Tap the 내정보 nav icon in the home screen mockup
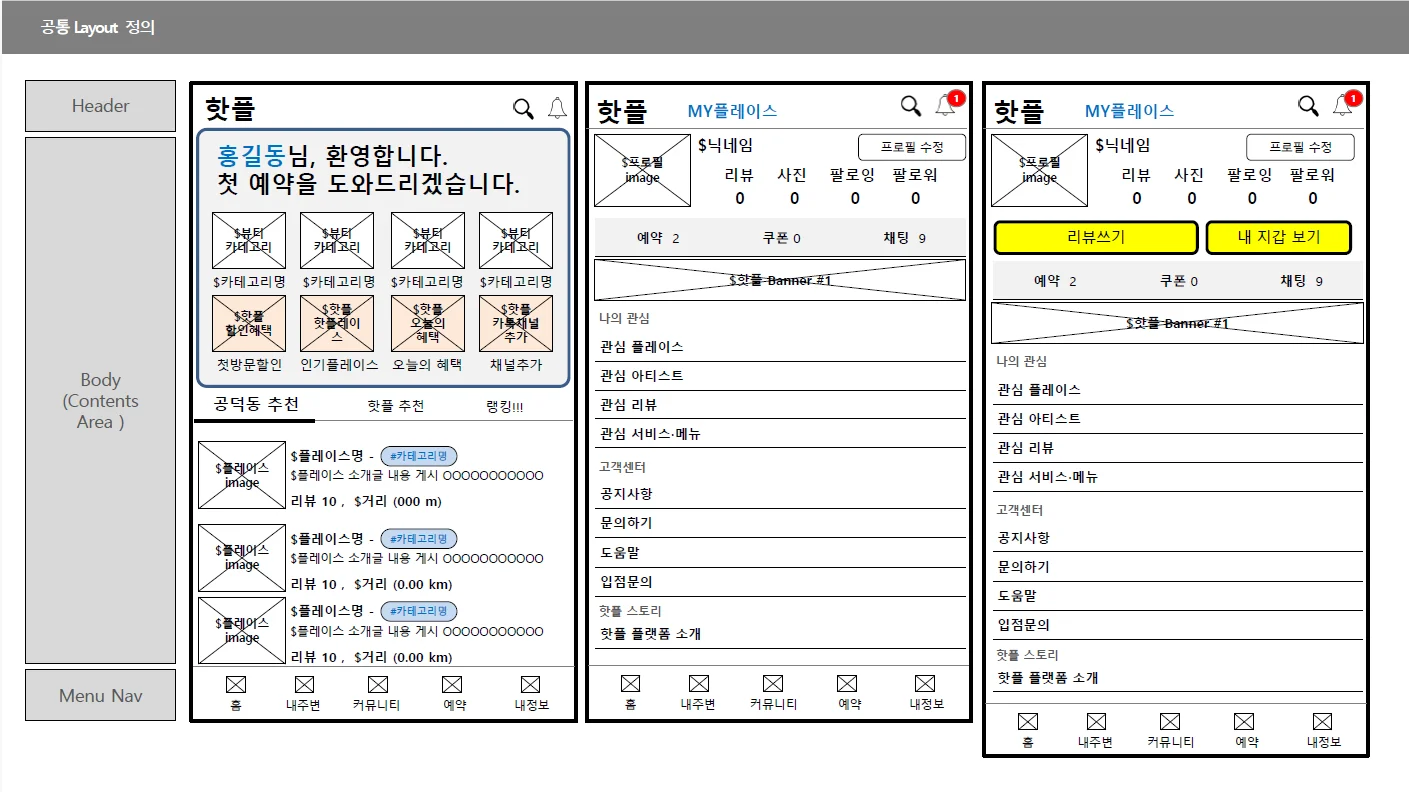Image resolution: width=1409 pixels, height=792 pixels. 530,685
